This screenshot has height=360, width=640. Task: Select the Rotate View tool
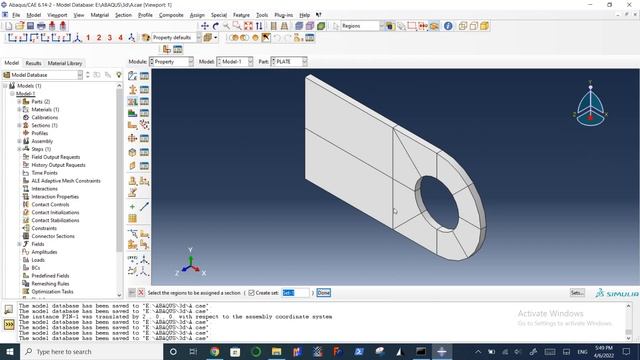tap(216, 26)
